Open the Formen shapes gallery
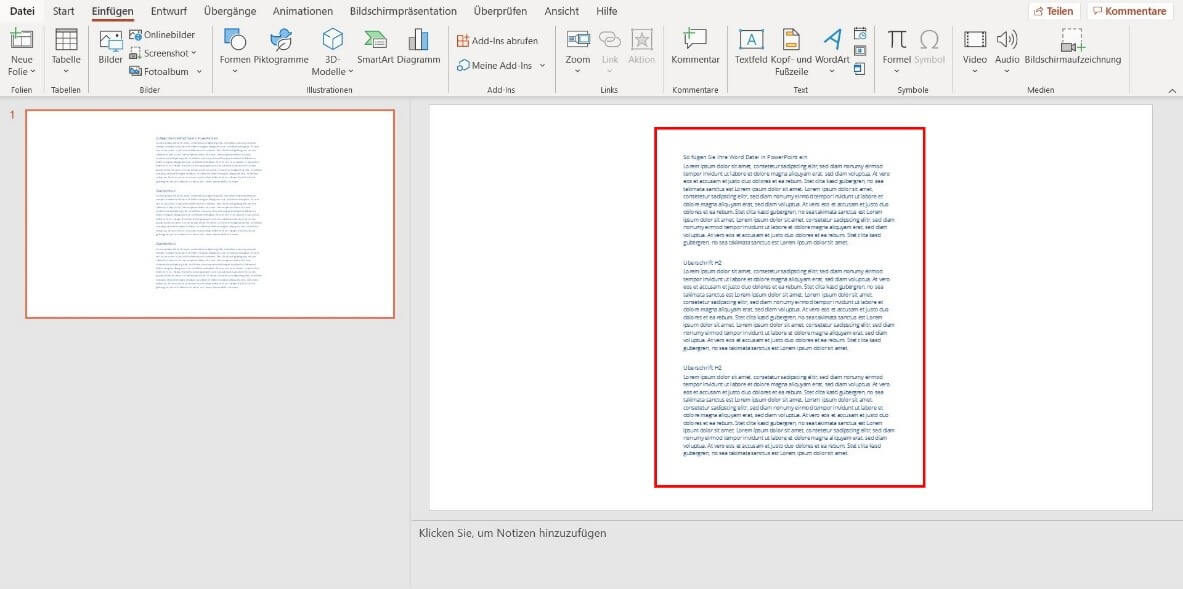The image size is (1183, 589). (x=235, y=40)
